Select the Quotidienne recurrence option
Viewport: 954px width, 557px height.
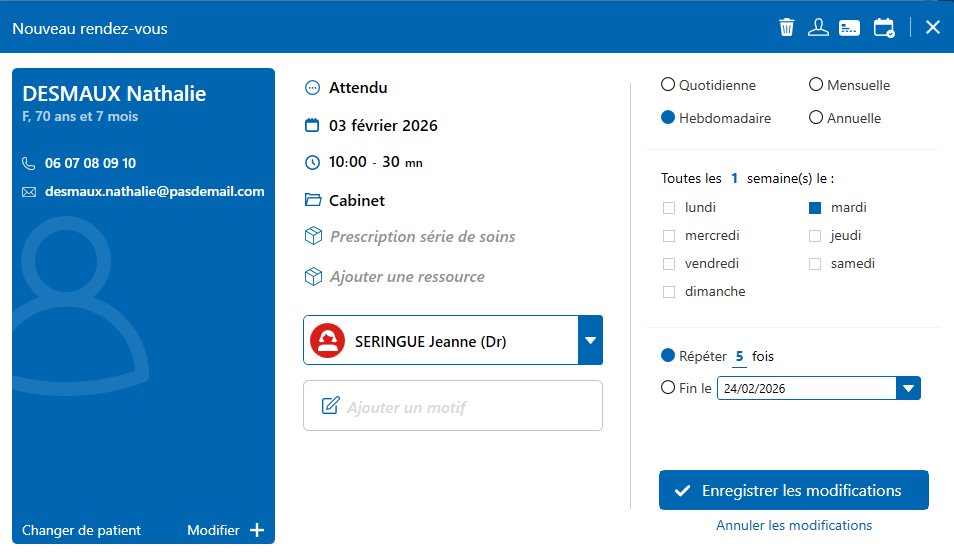(668, 85)
